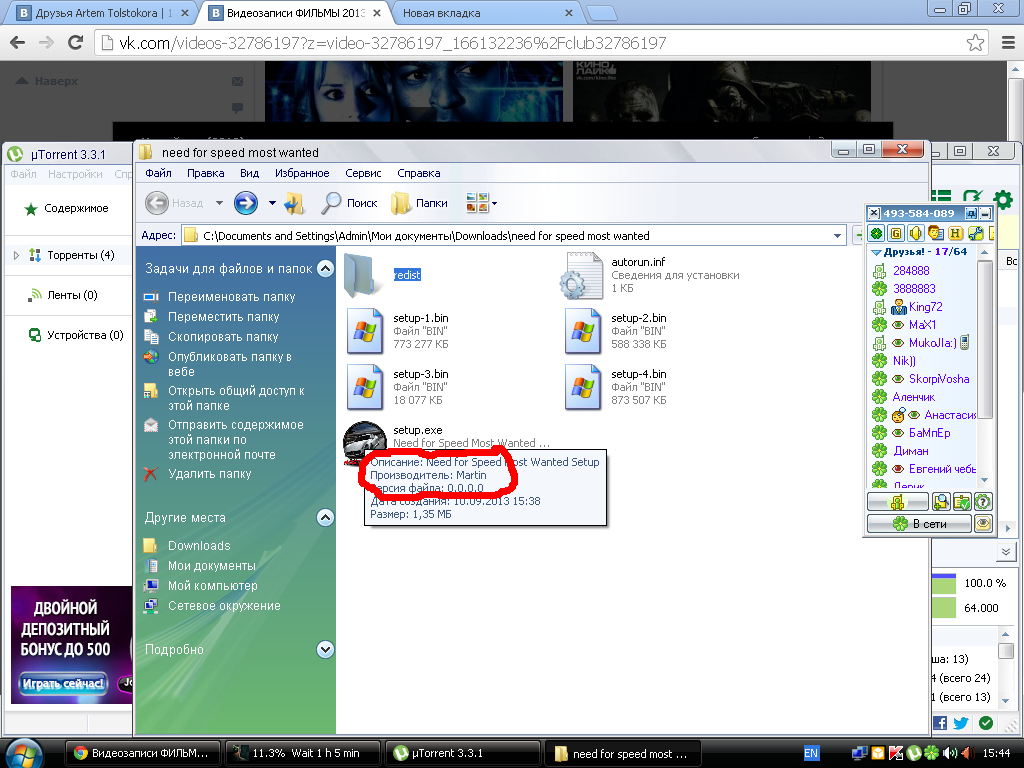Click the H history icon in messenger

tap(955, 233)
